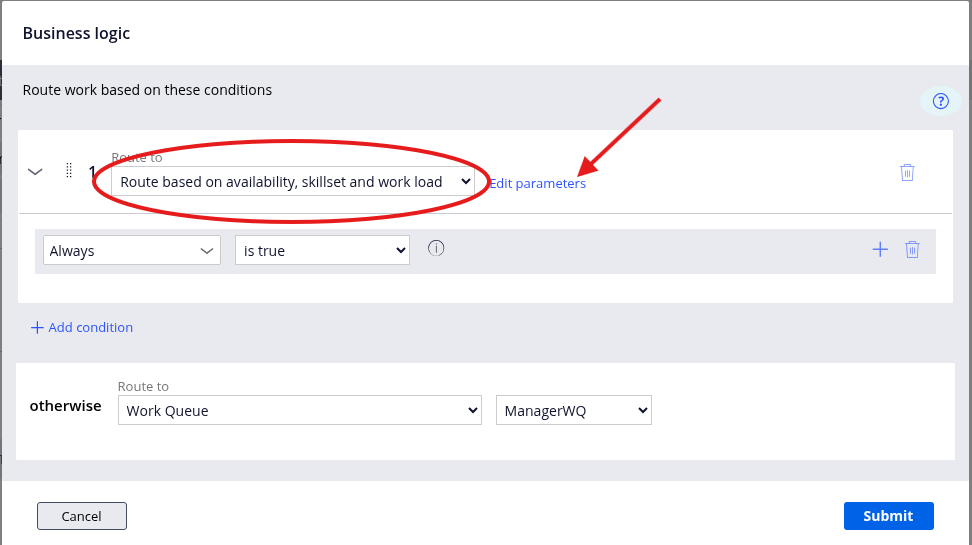This screenshot has width=972, height=545.
Task: Click the "otherwise" label
Action: tap(65, 406)
